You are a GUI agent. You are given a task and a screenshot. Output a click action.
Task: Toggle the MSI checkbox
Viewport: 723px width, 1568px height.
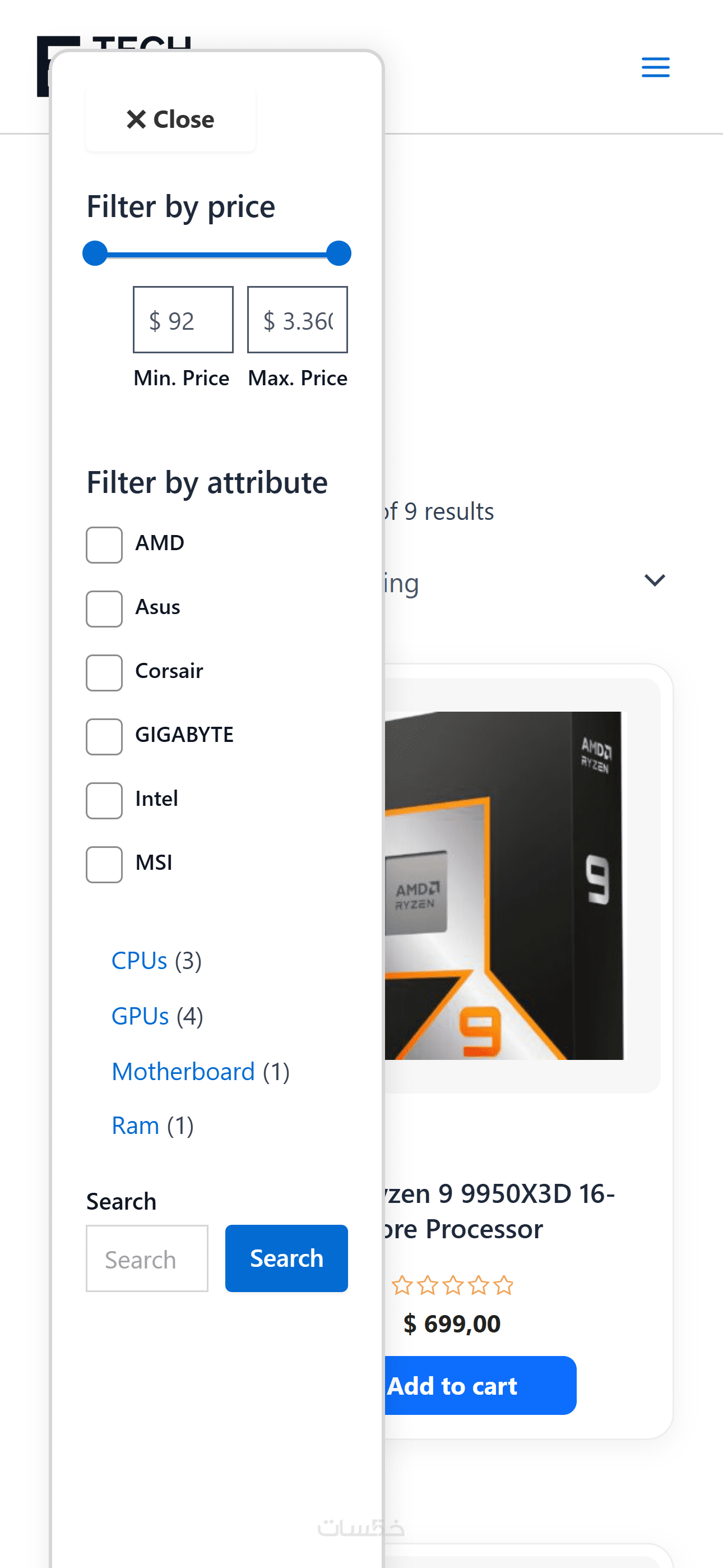coord(104,864)
